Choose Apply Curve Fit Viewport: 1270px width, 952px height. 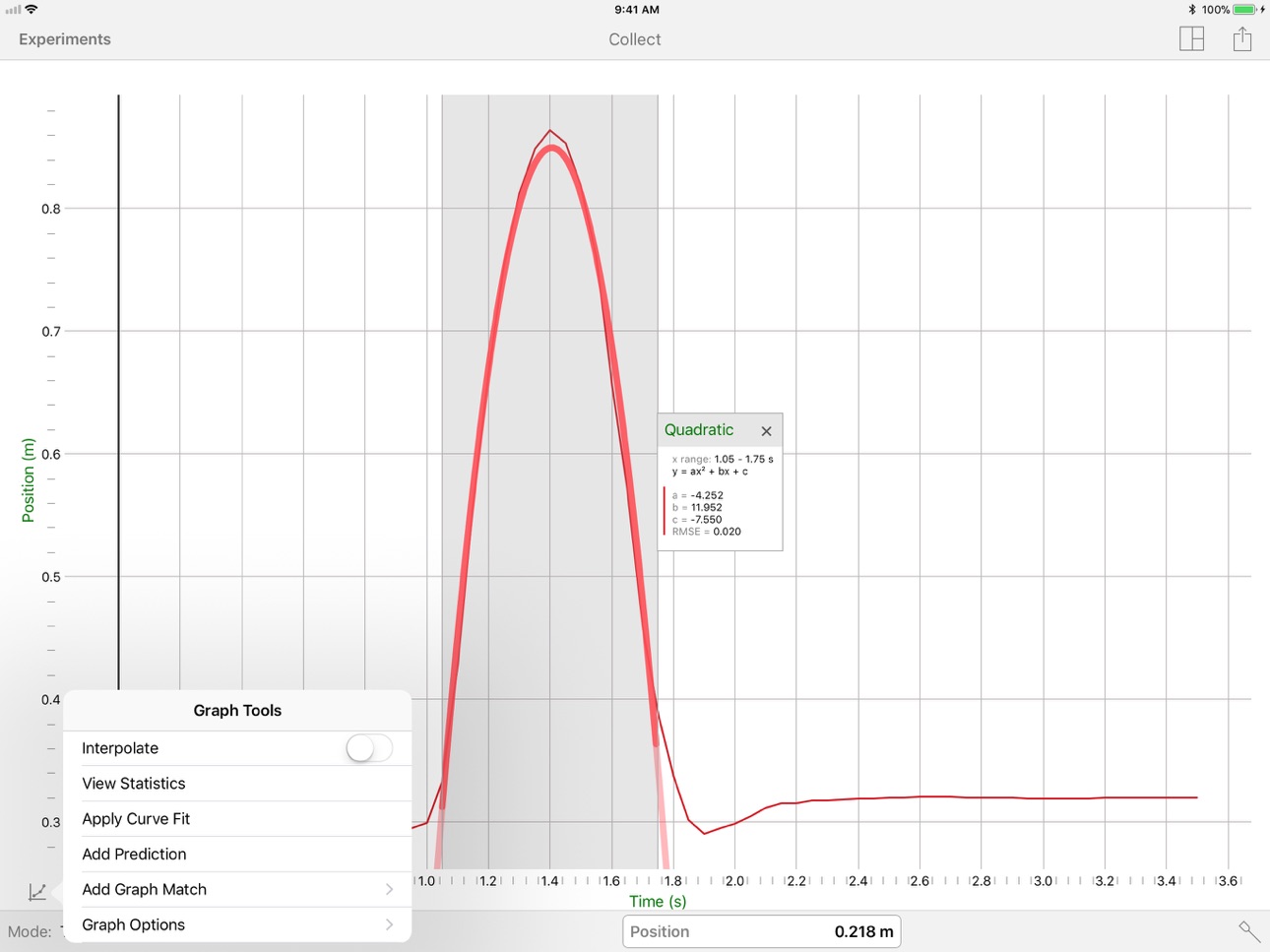(237, 819)
